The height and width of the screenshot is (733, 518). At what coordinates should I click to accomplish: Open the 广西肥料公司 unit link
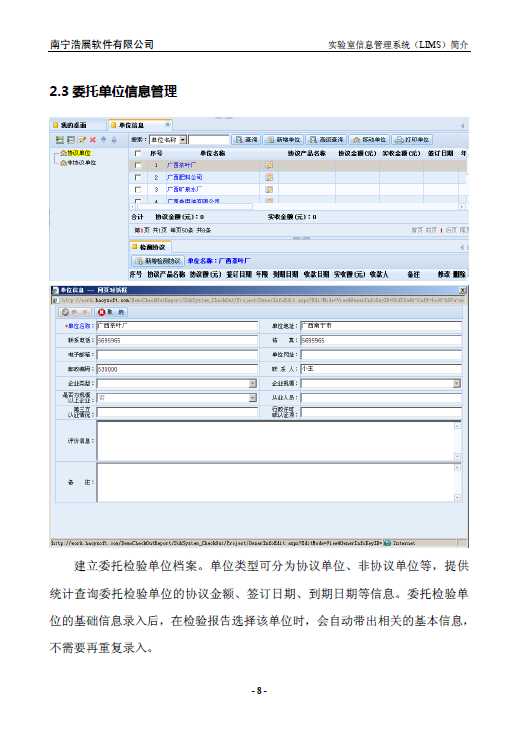(x=185, y=177)
